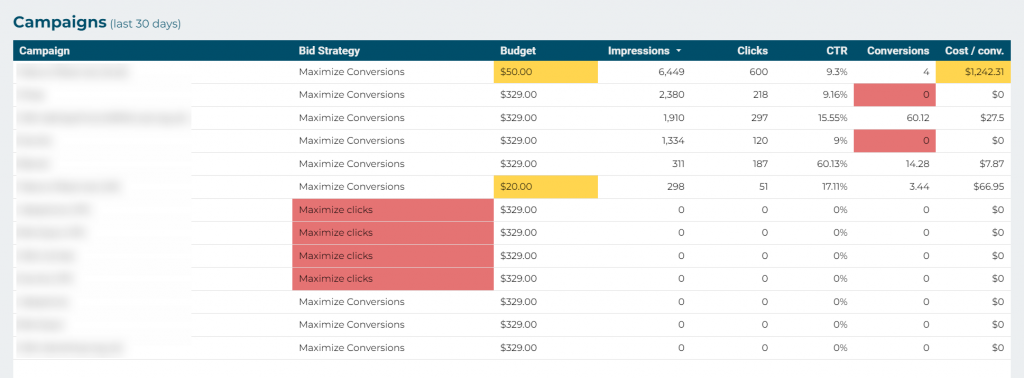
Task: Select the yellow $20.00 budget cell
Action: click(545, 187)
